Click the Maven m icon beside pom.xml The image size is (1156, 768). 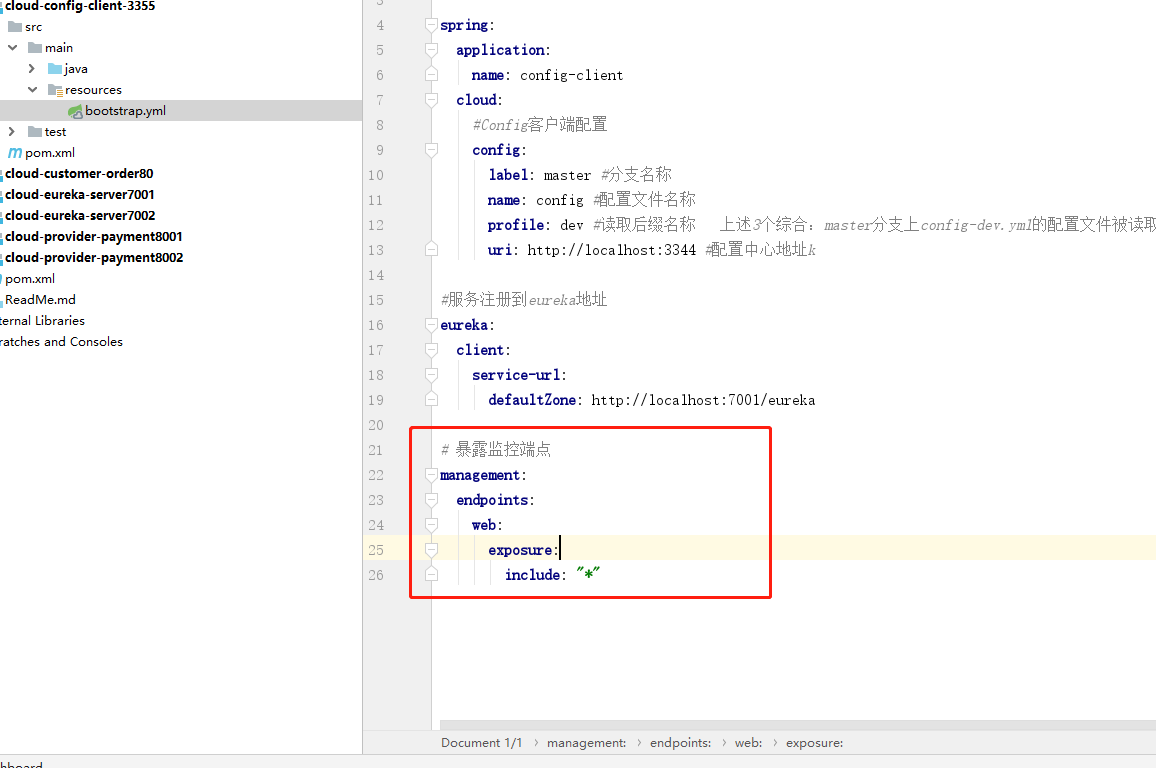pyautogui.click(x=15, y=153)
